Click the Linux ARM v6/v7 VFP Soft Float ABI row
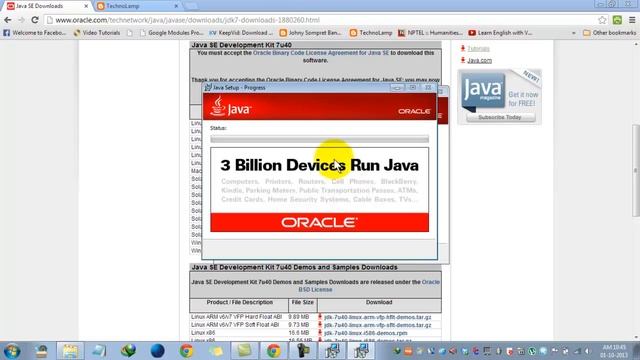The width and height of the screenshot is (640, 360). coord(315,325)
